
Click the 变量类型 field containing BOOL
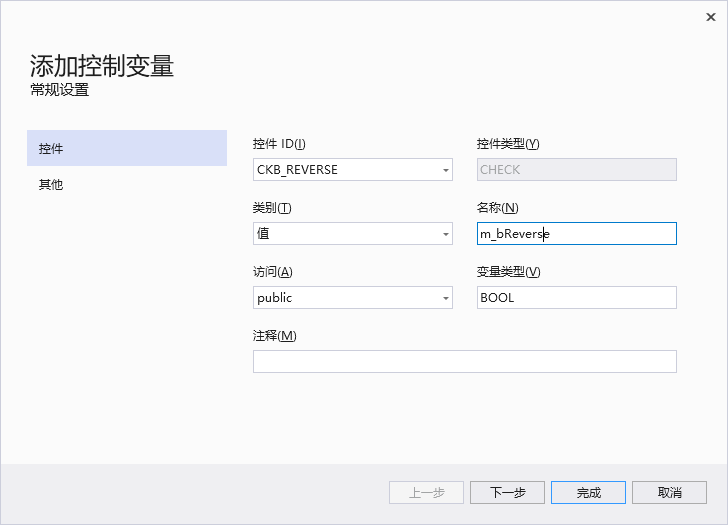(577, 298)
